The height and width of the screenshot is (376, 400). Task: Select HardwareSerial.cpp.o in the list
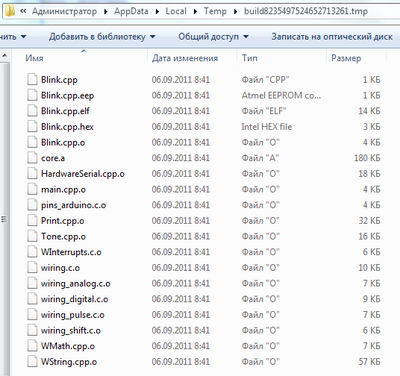(x=83, y=174)
